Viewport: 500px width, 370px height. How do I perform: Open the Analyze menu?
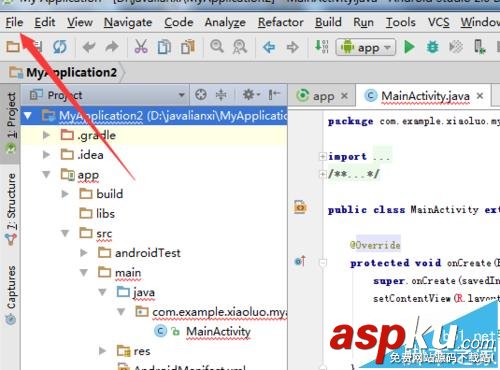225,22
